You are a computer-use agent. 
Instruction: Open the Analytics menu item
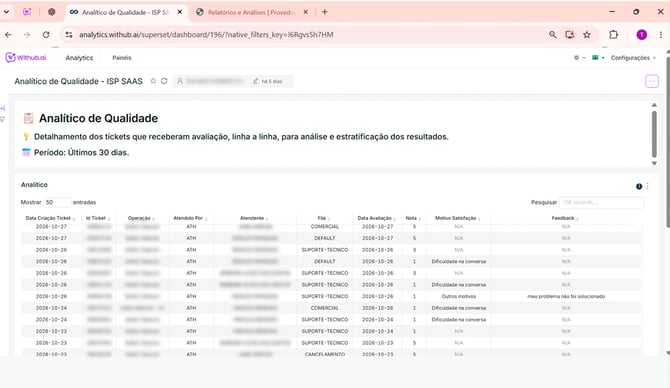[x=79, y=58]
